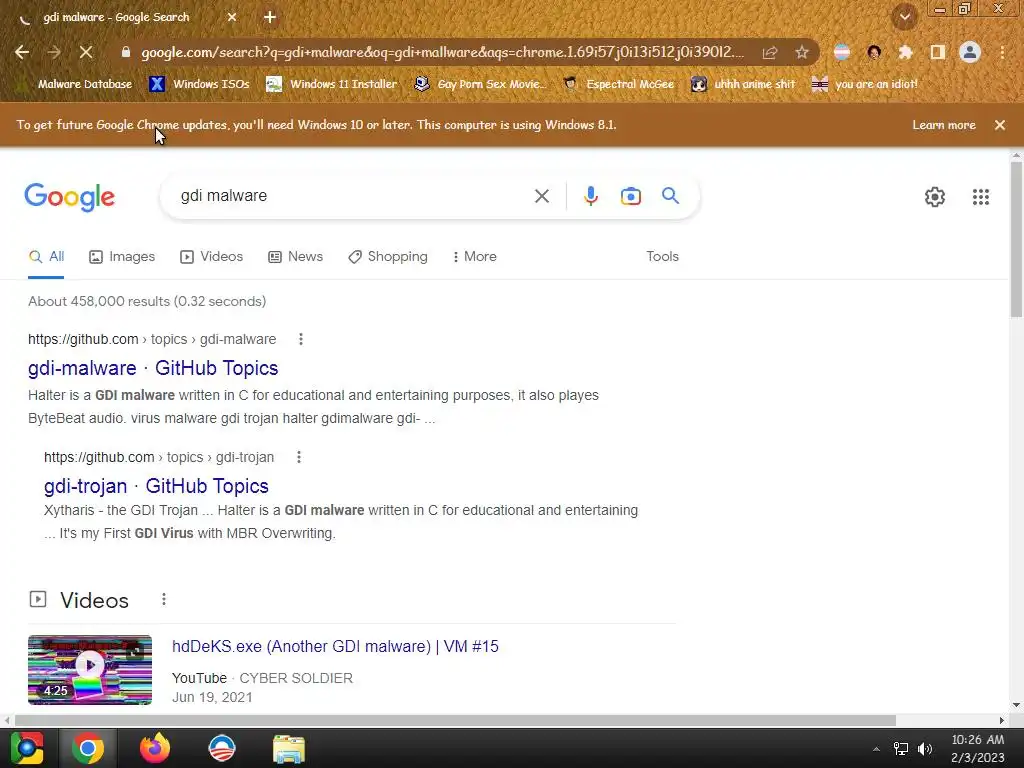This screenshot has width=1024, height=768.
Task: Open the Videos section three-dot menu
Action: click(163, 599)
